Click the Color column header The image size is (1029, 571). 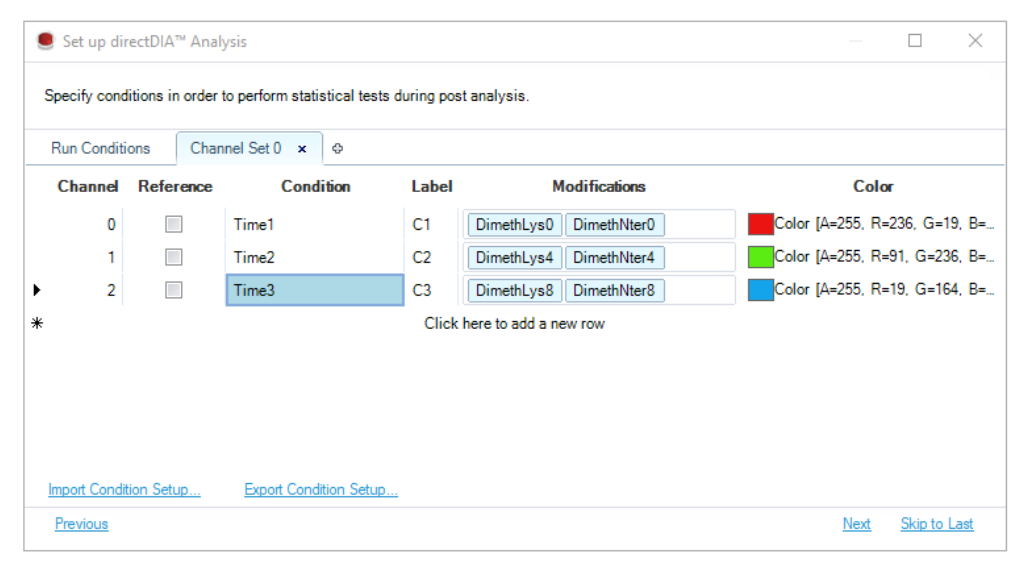(x=873, y=186)
